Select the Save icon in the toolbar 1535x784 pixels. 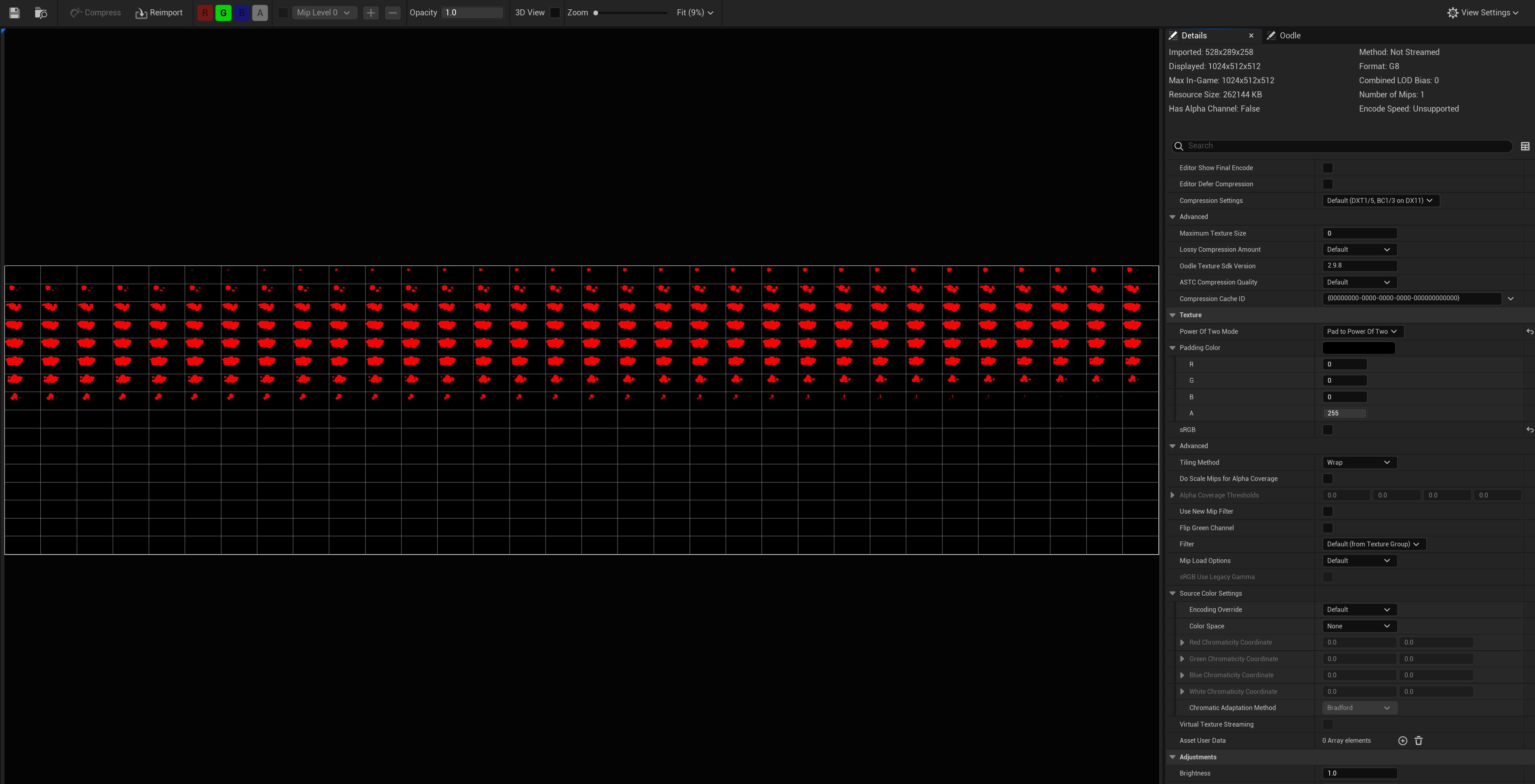14,13
